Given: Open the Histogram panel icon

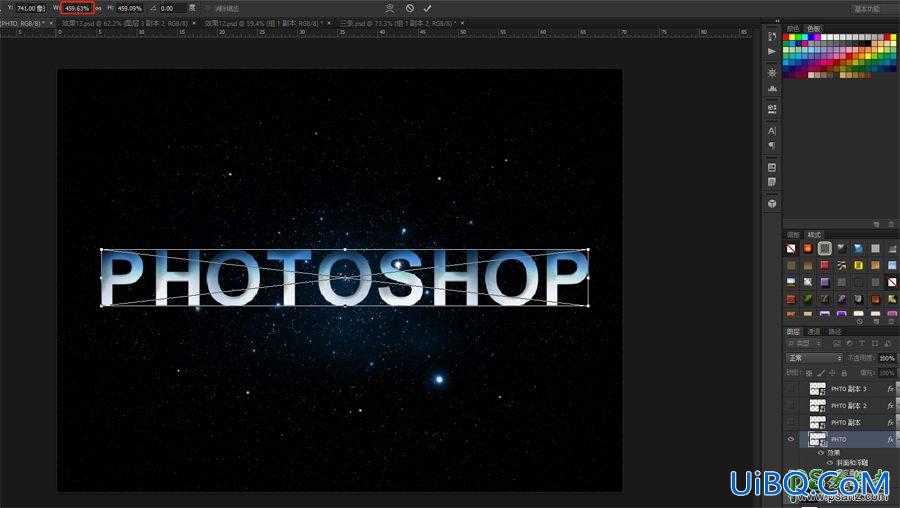Looking at the screenshot, I should 772,88.
